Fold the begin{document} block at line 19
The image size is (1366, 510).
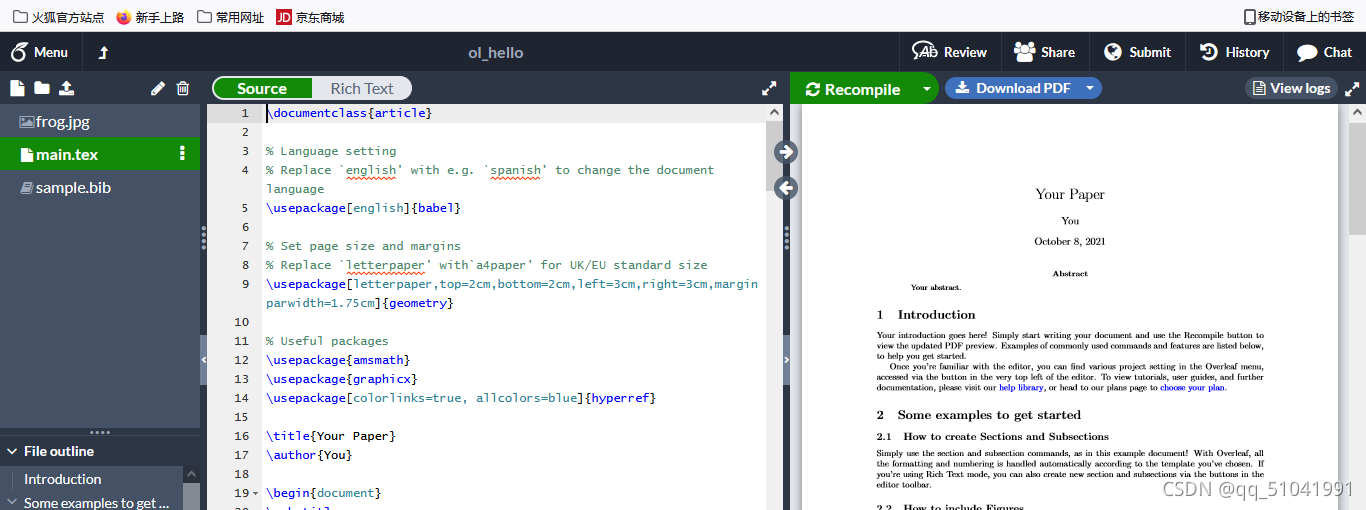point(255,493)
